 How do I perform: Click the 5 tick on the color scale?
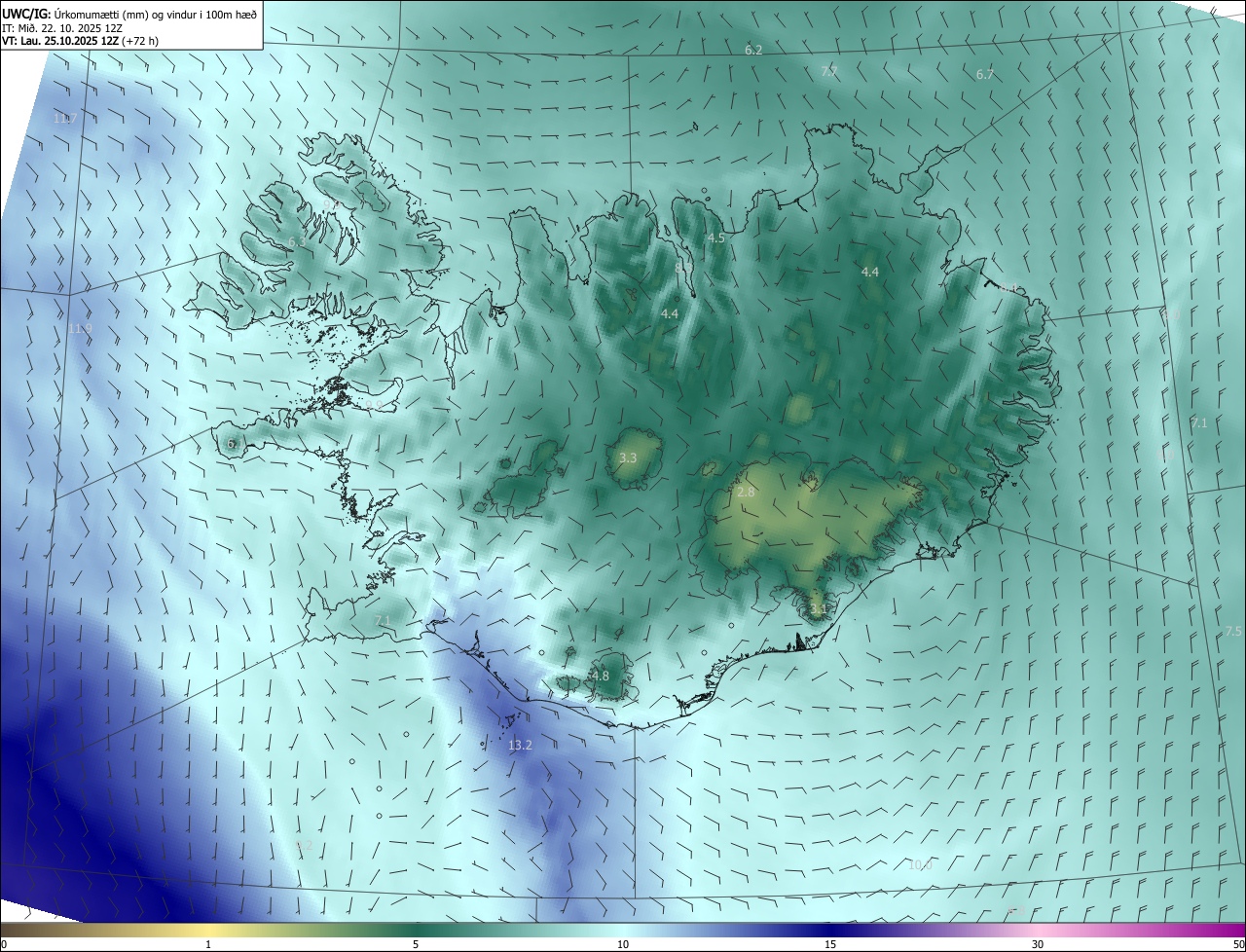pyautogui.click(x=416, y=944)
